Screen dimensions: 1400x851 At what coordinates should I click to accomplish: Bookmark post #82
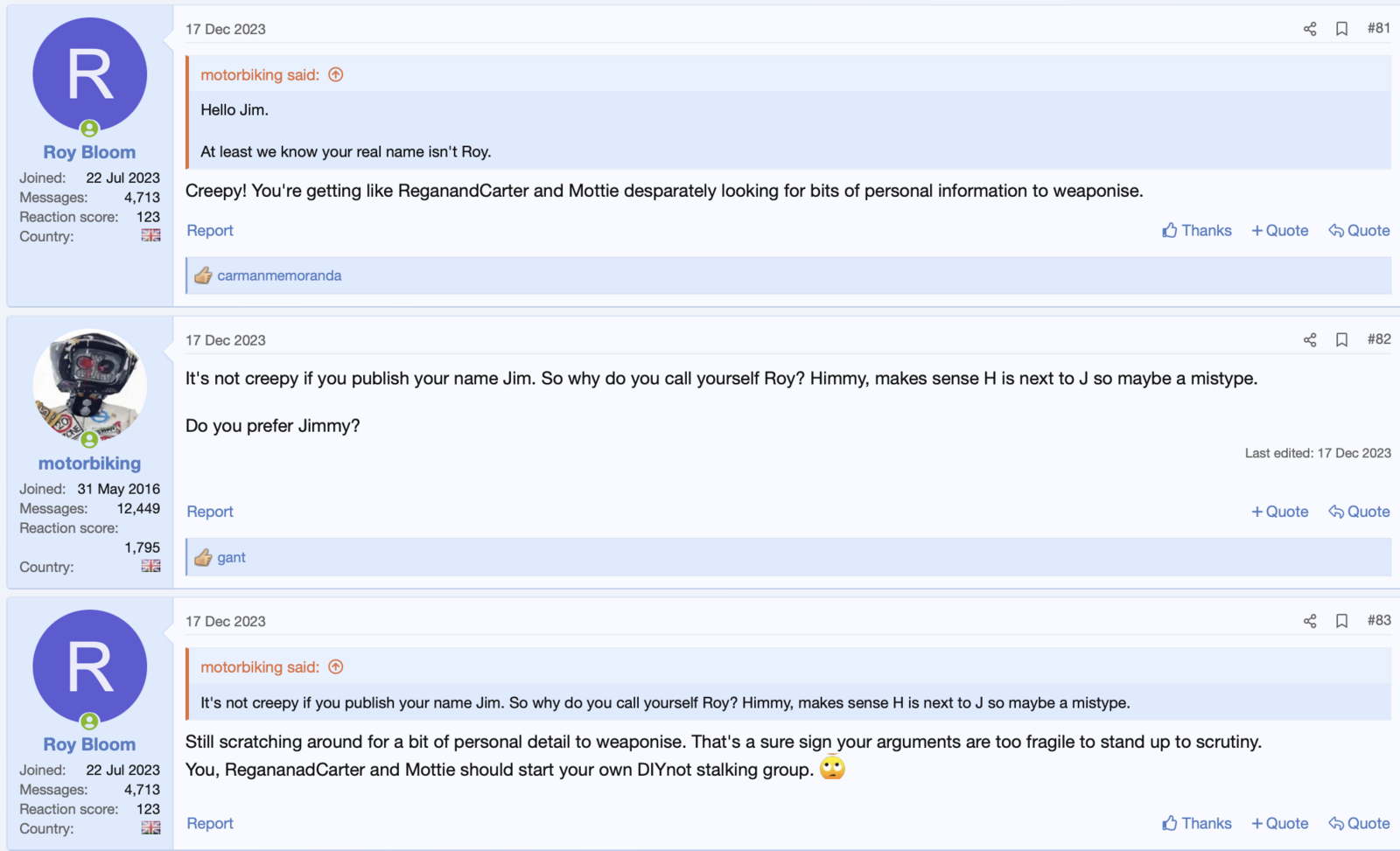click(x=1341, y=340)
